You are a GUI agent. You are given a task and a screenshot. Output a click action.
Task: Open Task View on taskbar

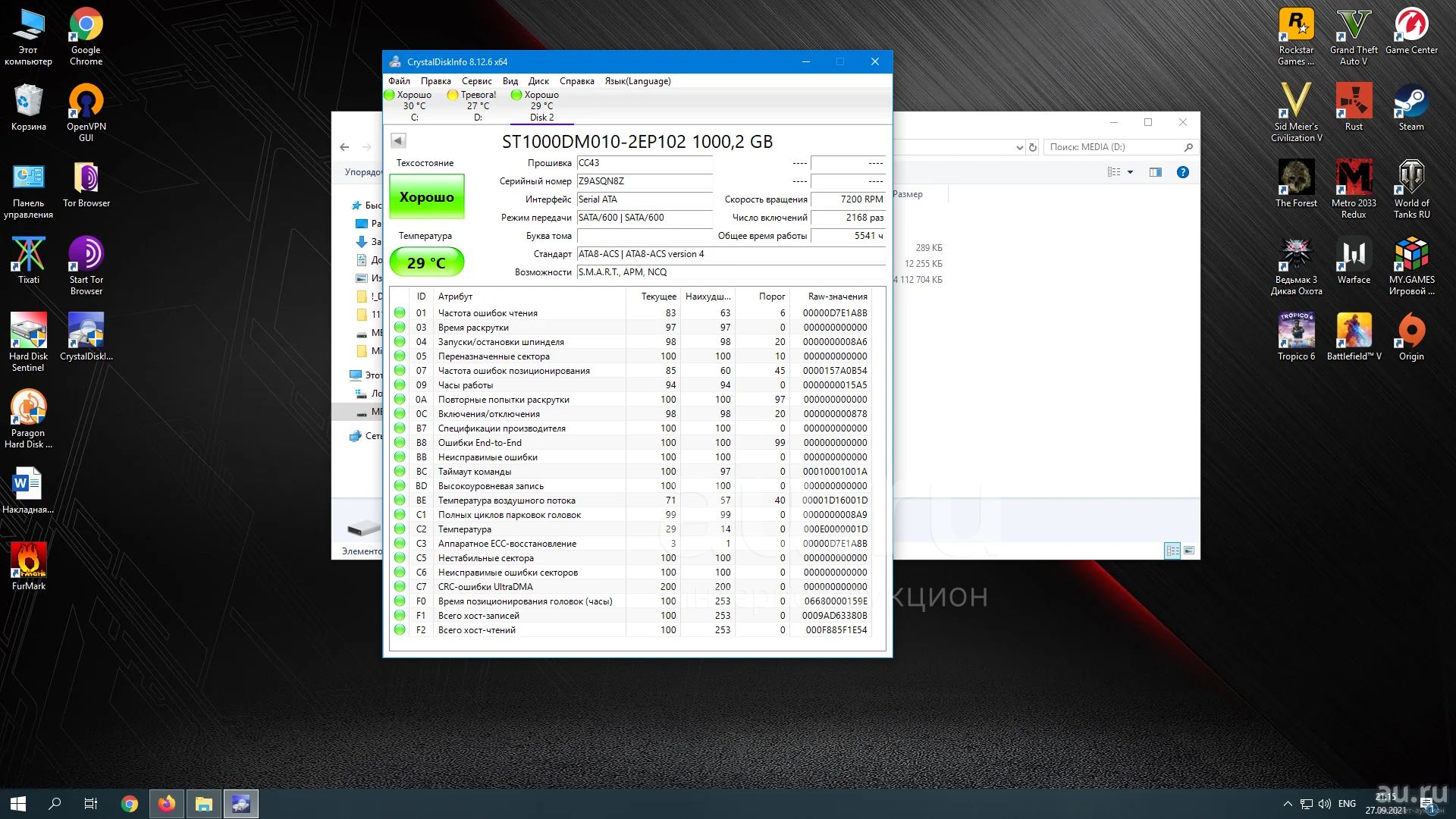pyautogui.click(x=91, y=804)
